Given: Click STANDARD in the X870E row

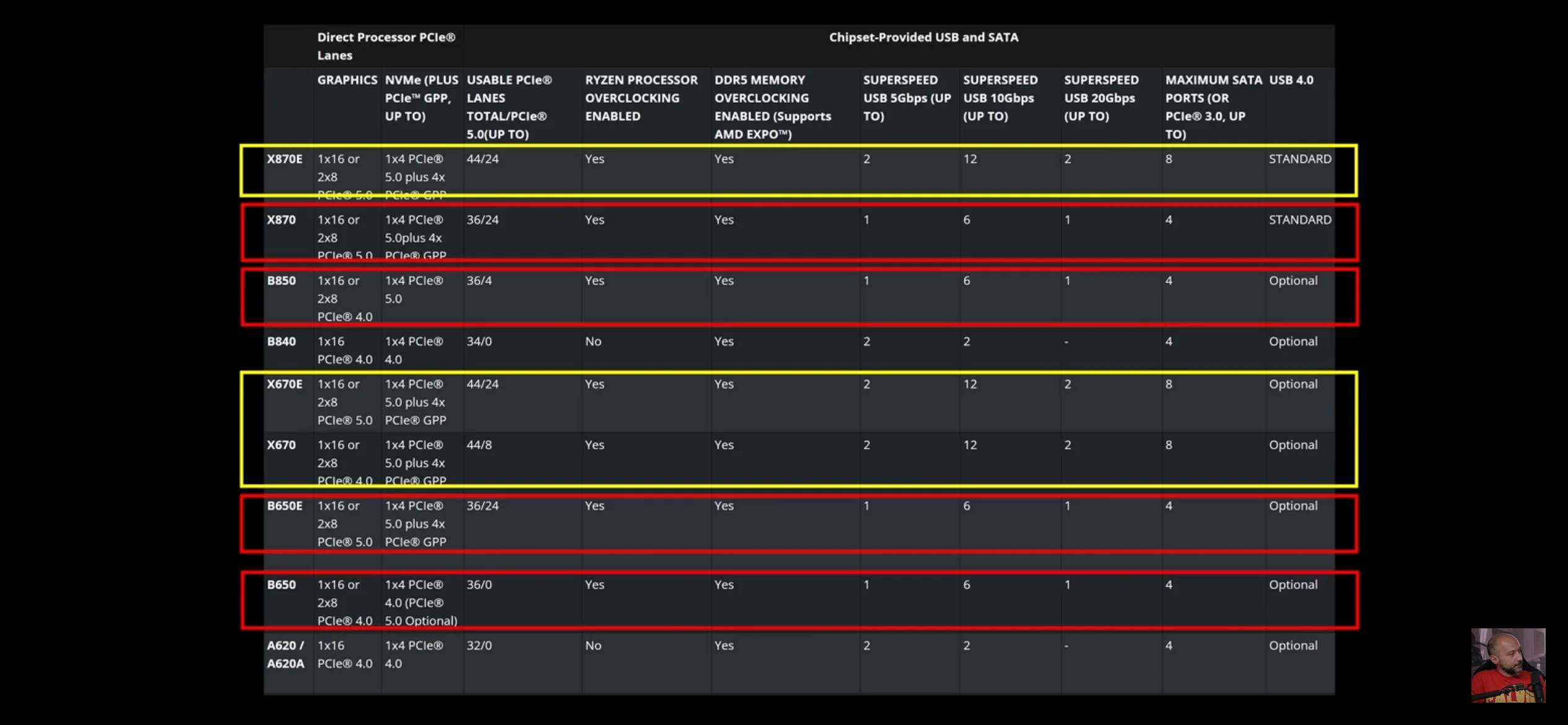Looking at the screenshot, I should [x=1299, y=159].
